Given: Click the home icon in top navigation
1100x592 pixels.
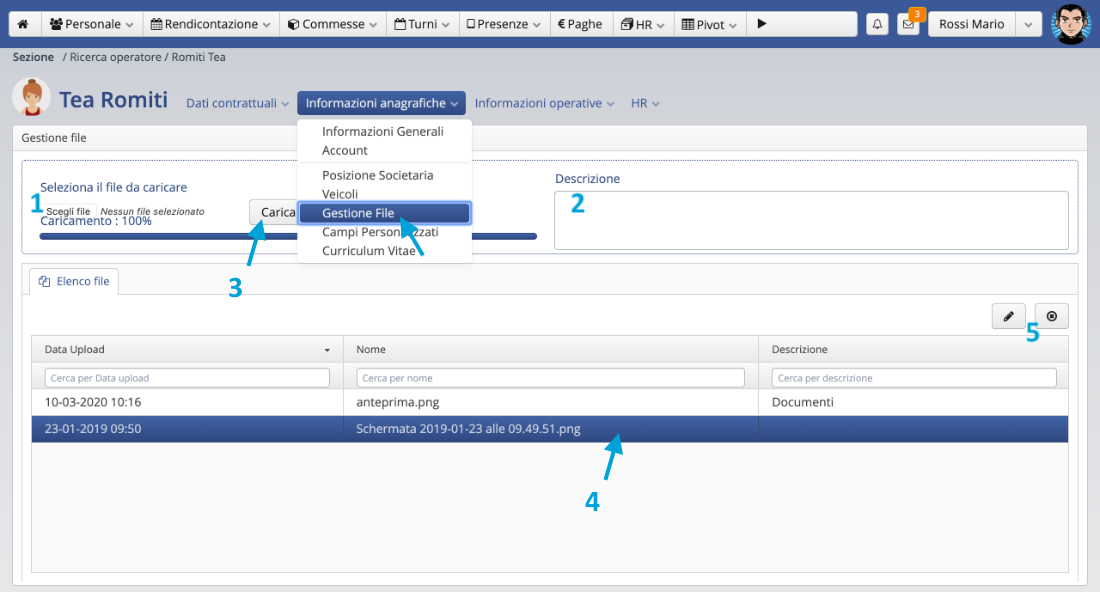Looking at the screenshot, I should tap(23, 24).
